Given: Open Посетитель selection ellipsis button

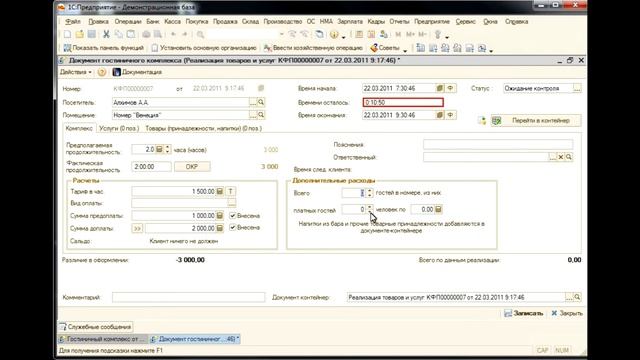Looking at the screenshot, I should (x=253, y=102).
